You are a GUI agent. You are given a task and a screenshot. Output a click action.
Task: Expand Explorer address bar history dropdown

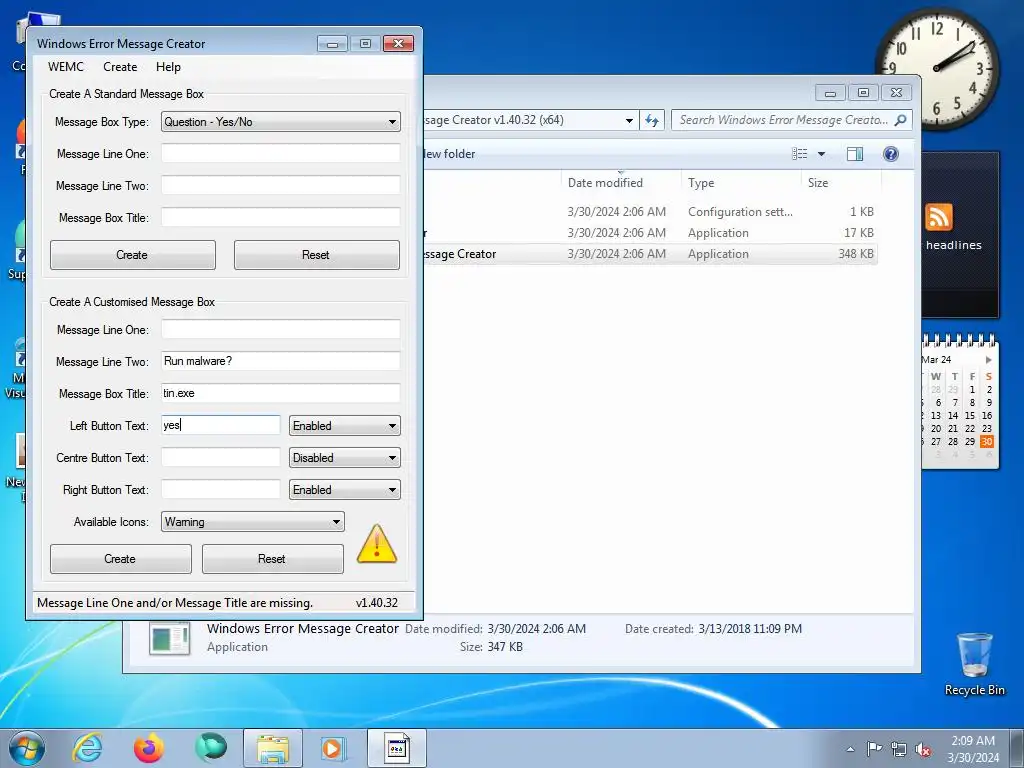click(x=629, y=120)
